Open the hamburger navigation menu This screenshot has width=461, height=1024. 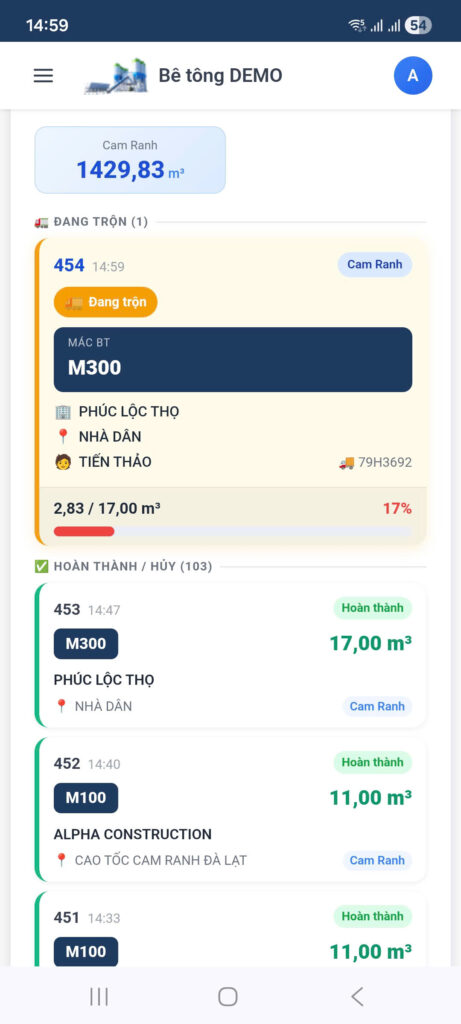(x=43, y=76)
